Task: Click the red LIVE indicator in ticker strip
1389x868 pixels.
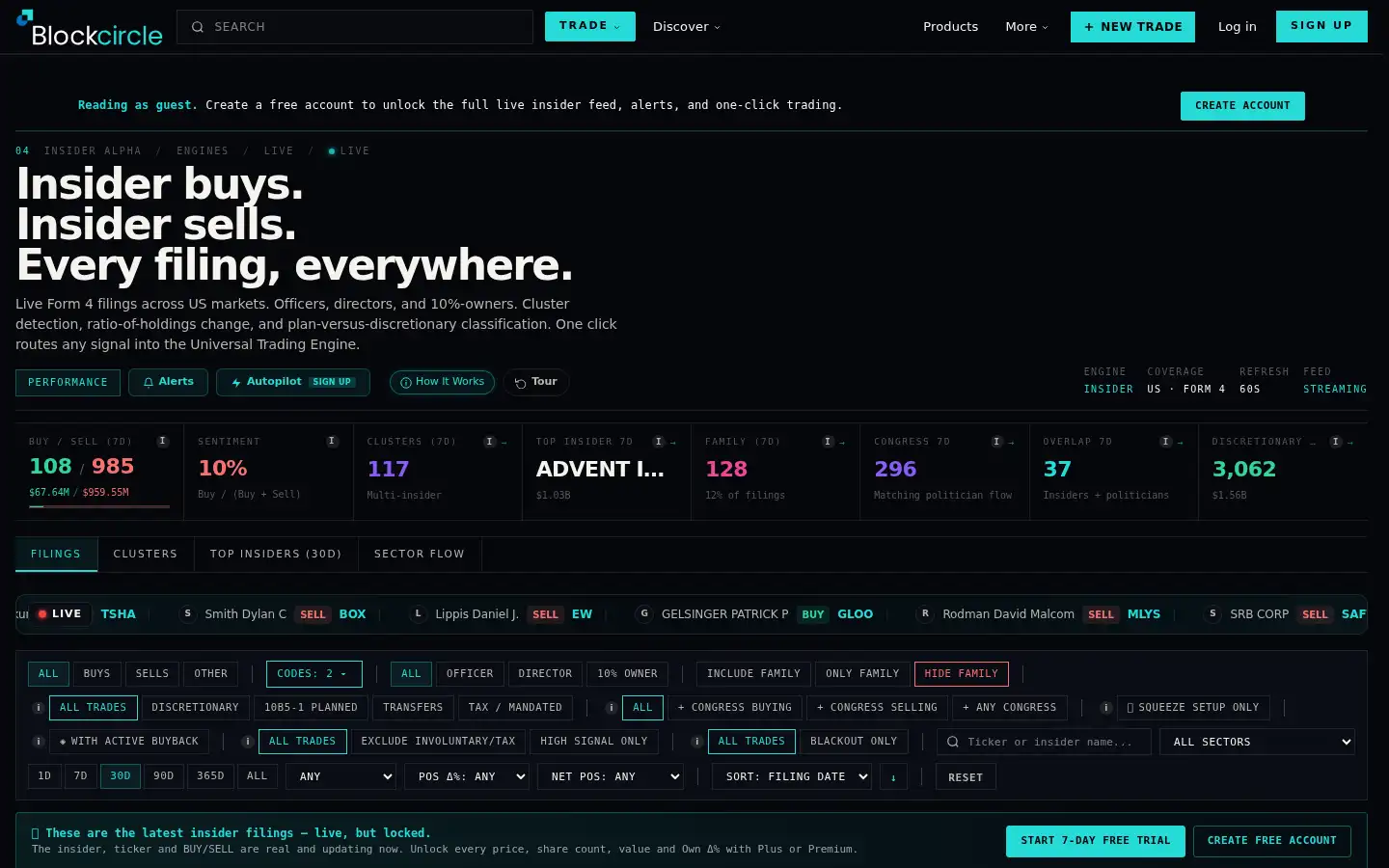Action: point(60,613)
